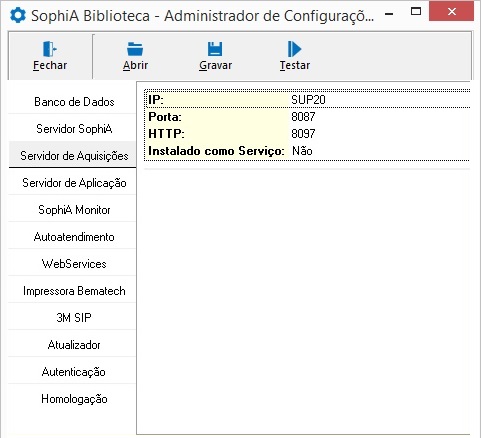Open the Autoatendimento section
Image resolution: width=483 pixels, height=438 pixels.
click(x=72, y=237)
